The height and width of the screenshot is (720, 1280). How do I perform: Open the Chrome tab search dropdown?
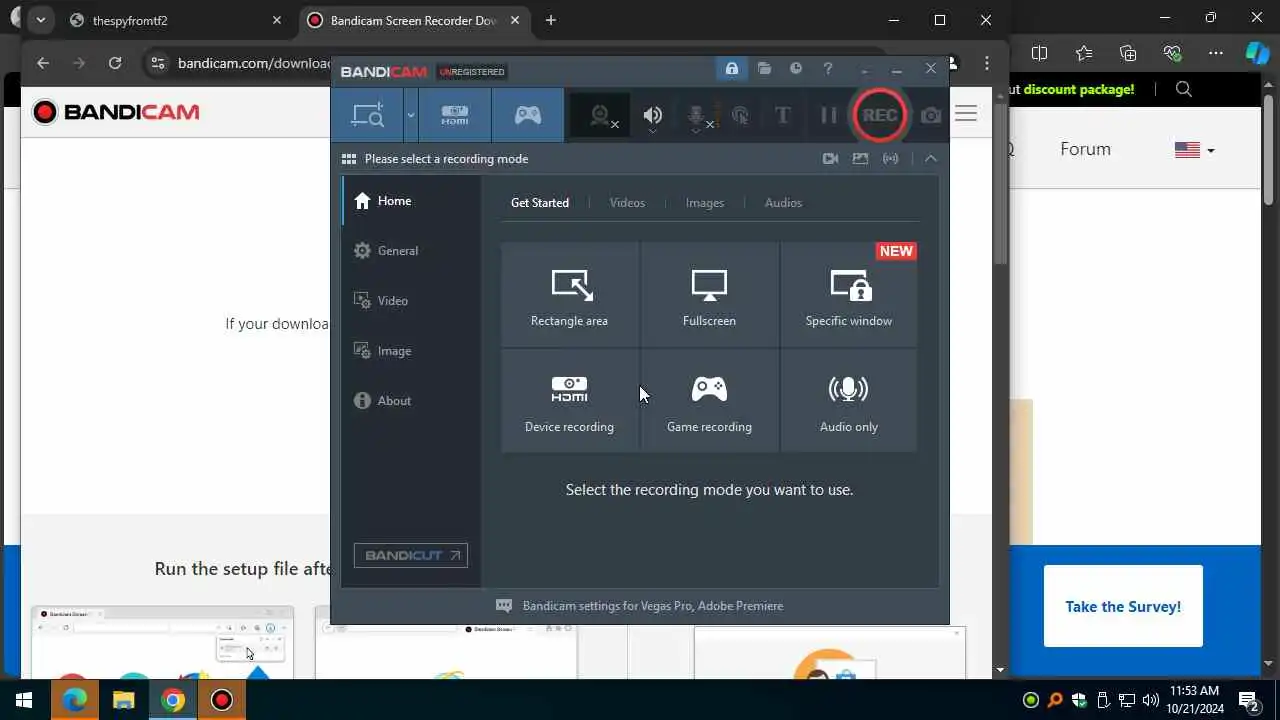[x=40, y=20]
